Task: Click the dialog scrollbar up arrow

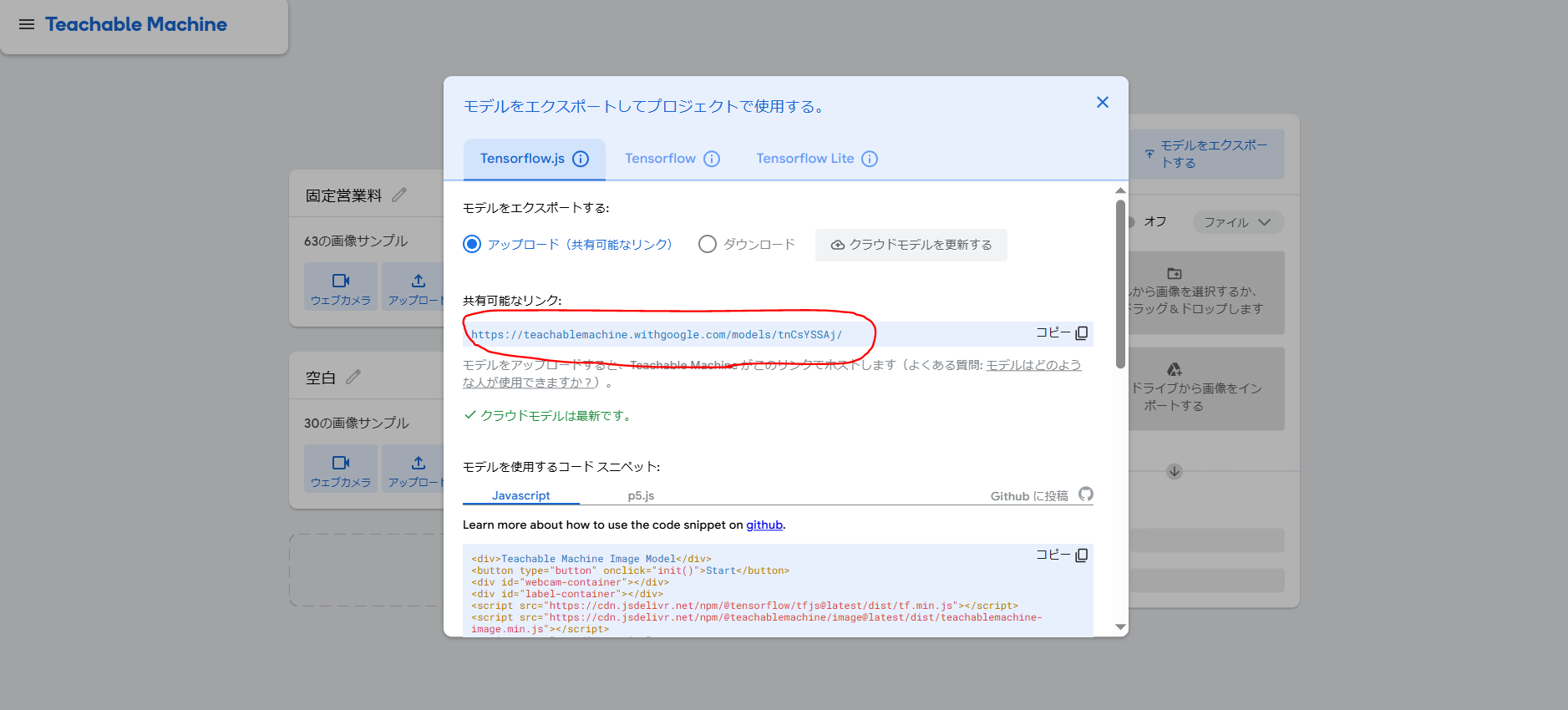Action: pyautogui.click(x=1121, y=190)
